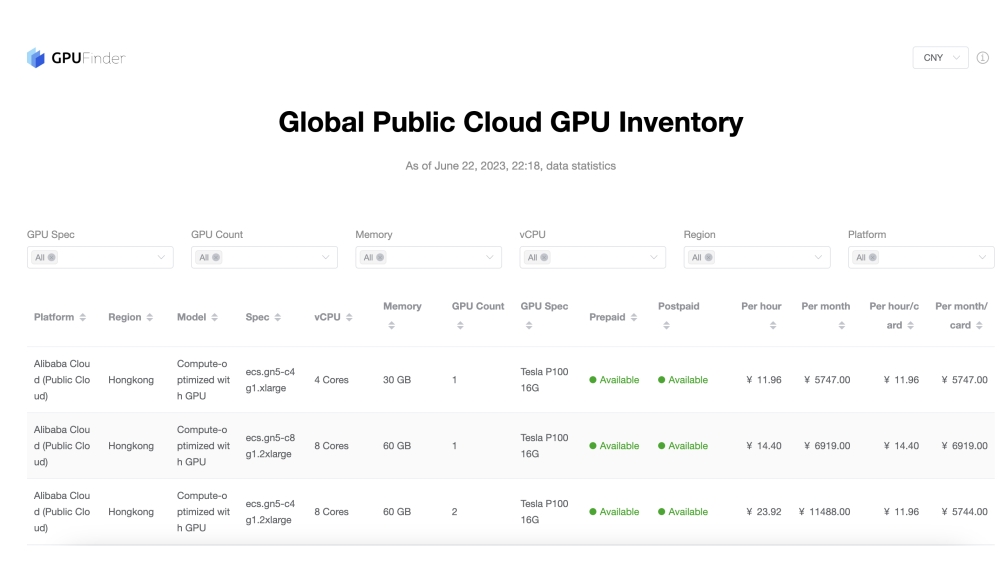Sort table by Per hour/card sort arrows

coord(911,326)
